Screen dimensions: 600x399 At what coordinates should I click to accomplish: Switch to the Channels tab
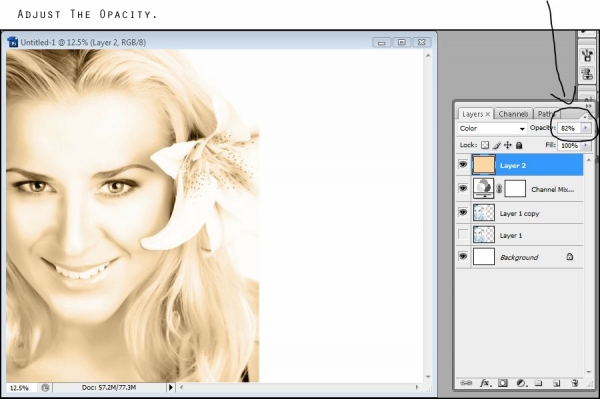pos(513,114)
